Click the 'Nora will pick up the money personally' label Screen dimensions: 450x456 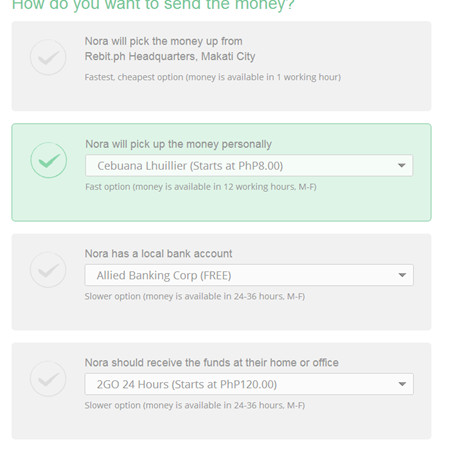click(x=178, y=144)
